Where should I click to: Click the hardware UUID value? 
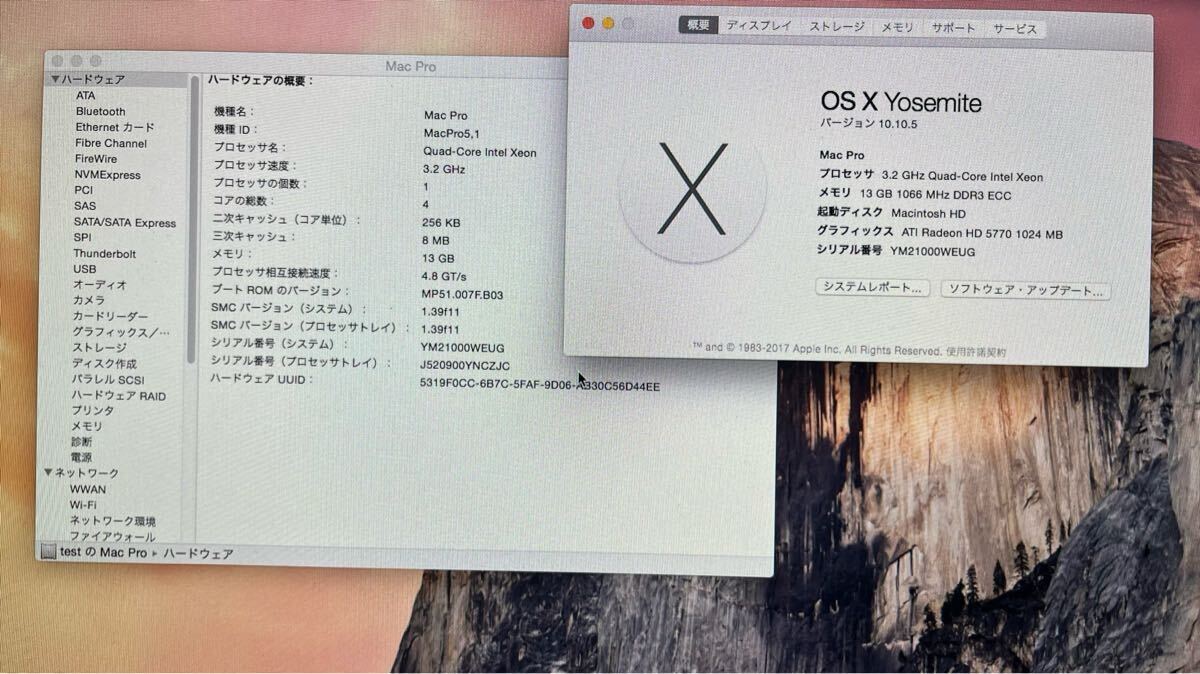[540, 385]
